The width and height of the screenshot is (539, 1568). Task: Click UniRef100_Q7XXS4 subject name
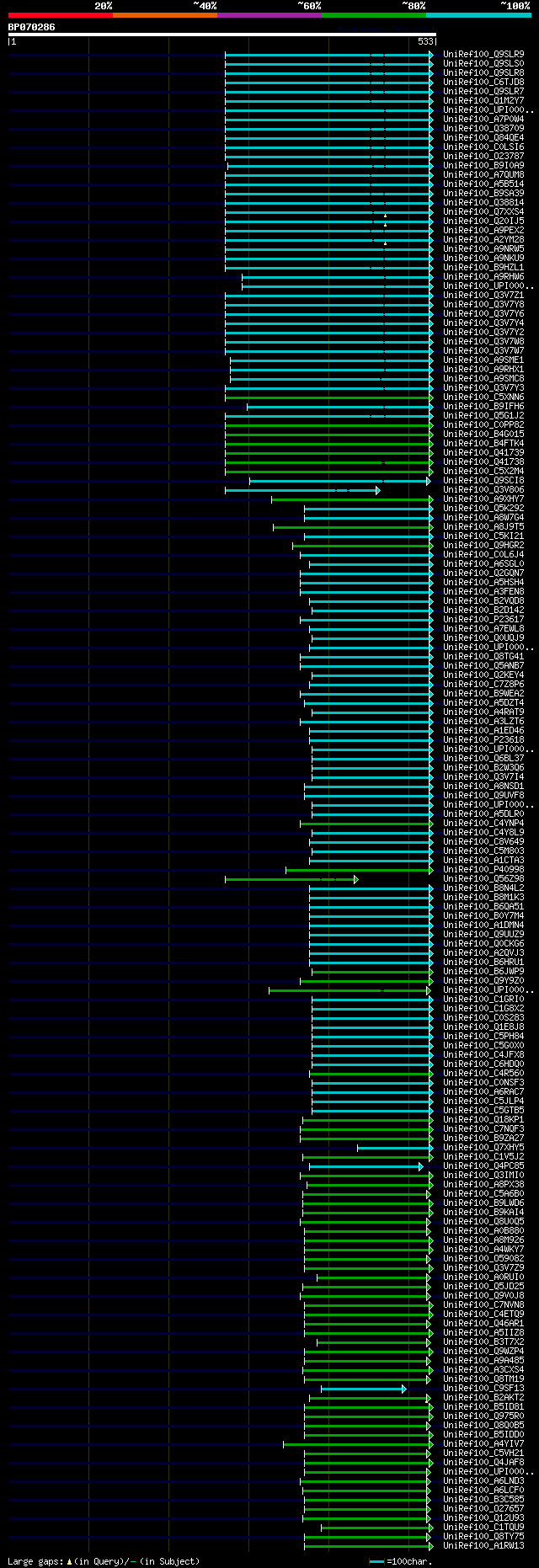(x=483, y=212)
